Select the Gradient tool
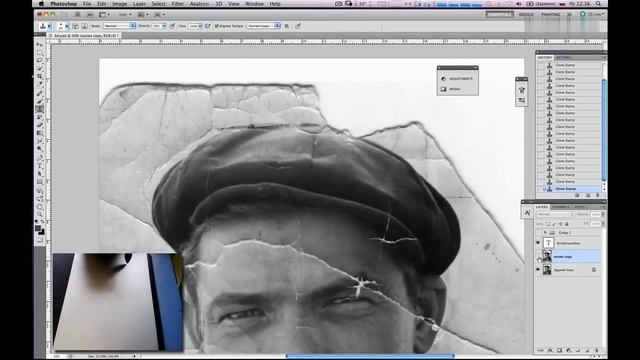640x360 pixels. point(40,133)
